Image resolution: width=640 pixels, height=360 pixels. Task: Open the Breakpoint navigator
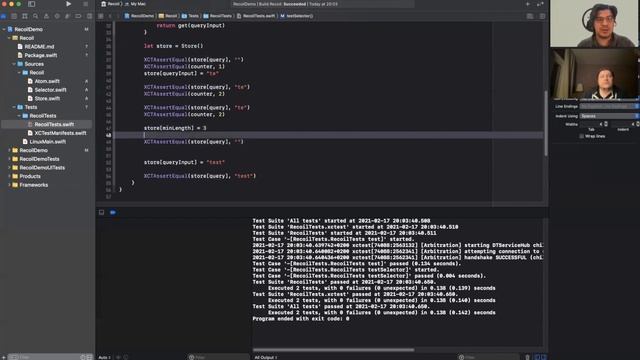pyautogui.click(x=78, y=16)
